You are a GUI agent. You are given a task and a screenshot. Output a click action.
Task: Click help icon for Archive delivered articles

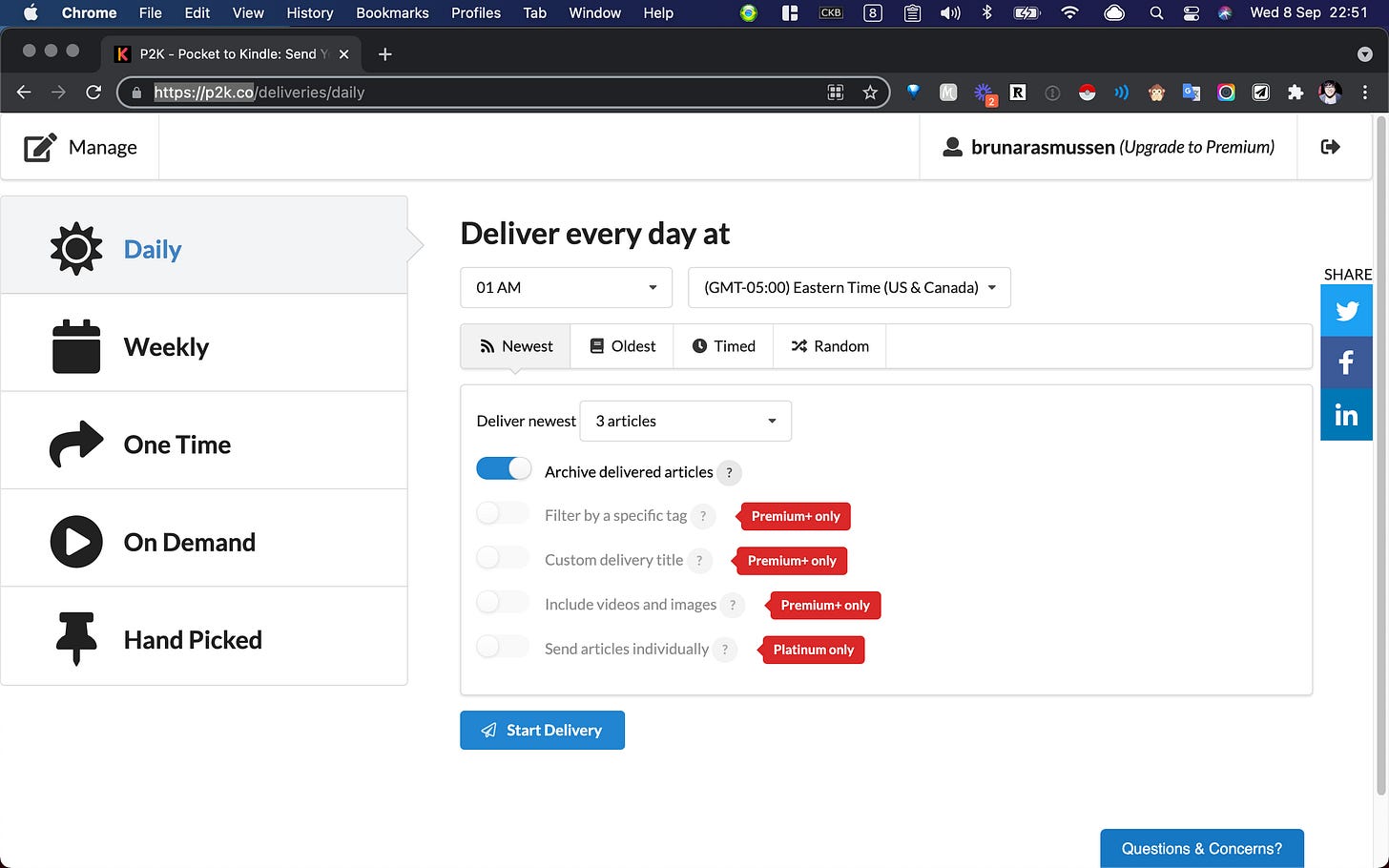[730, 472]
